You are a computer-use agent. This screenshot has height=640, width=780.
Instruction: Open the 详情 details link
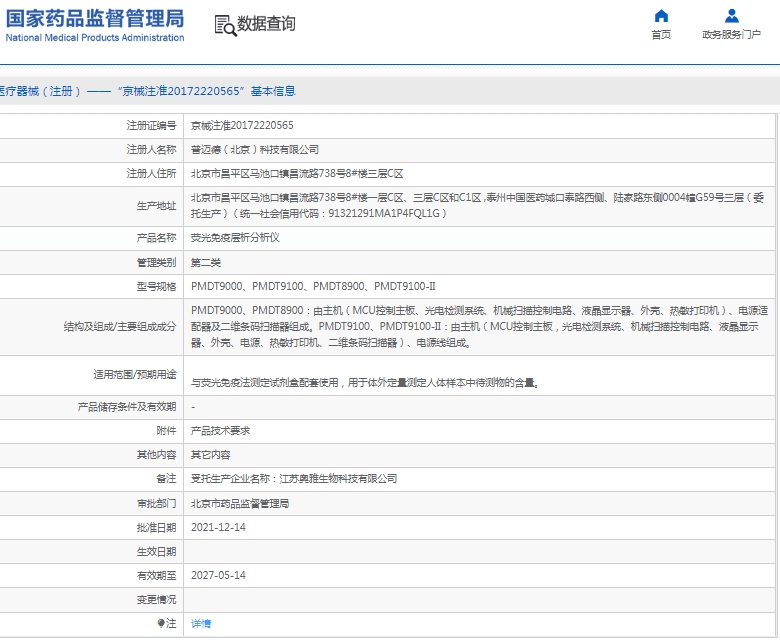(x=201, y=623)
